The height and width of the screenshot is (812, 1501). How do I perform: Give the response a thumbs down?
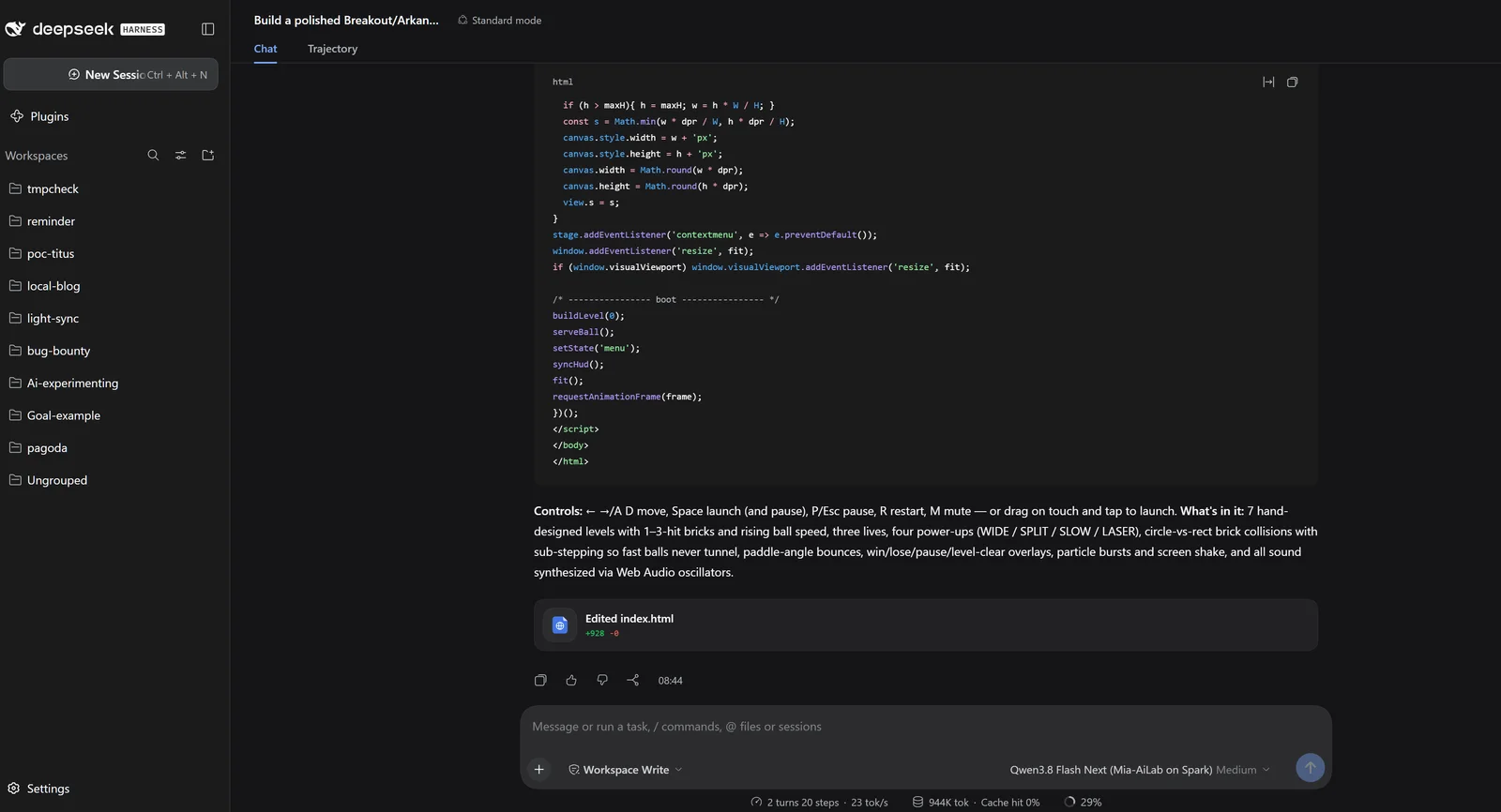pyautogui.click(x=602, y=681)
